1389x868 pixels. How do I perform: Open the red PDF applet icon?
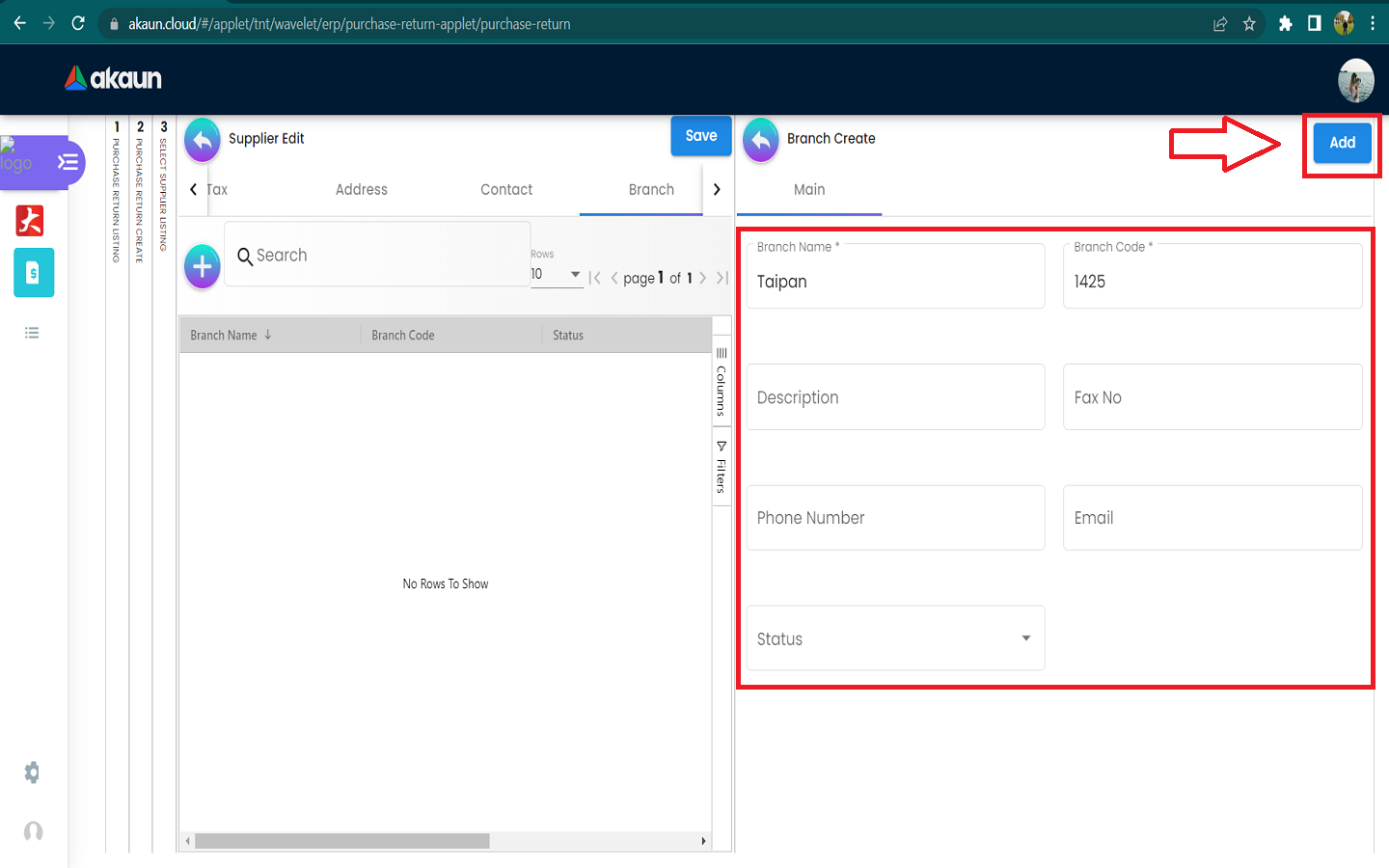click(x=30, y=221)
